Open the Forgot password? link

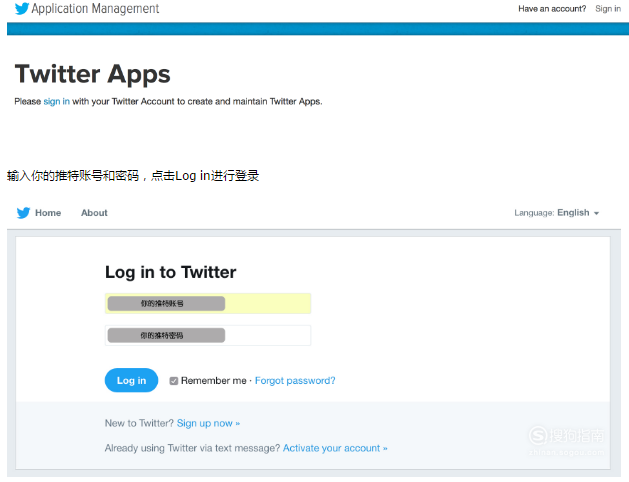coord(295,381)
